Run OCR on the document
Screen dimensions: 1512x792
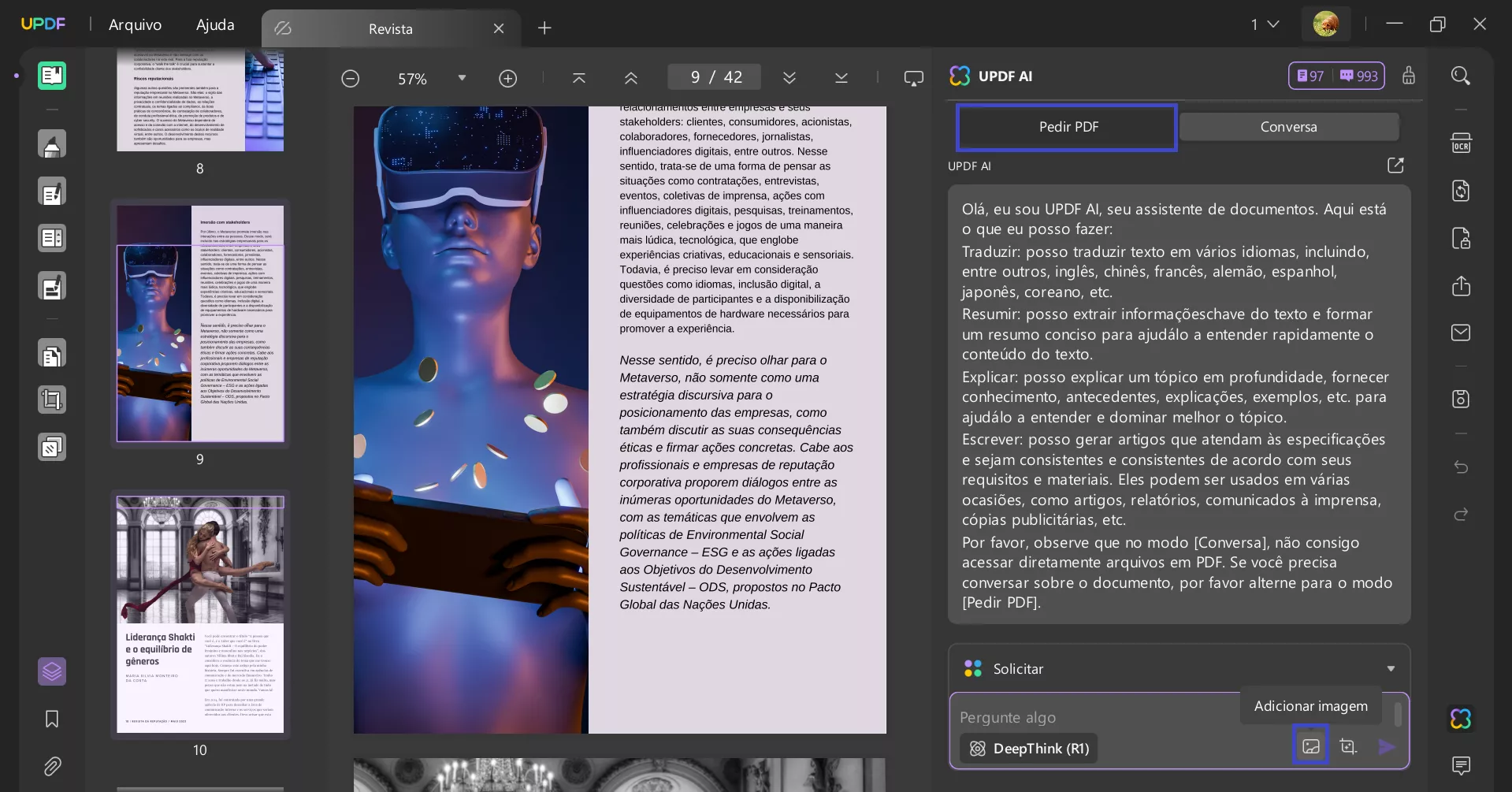point(1460,143)
